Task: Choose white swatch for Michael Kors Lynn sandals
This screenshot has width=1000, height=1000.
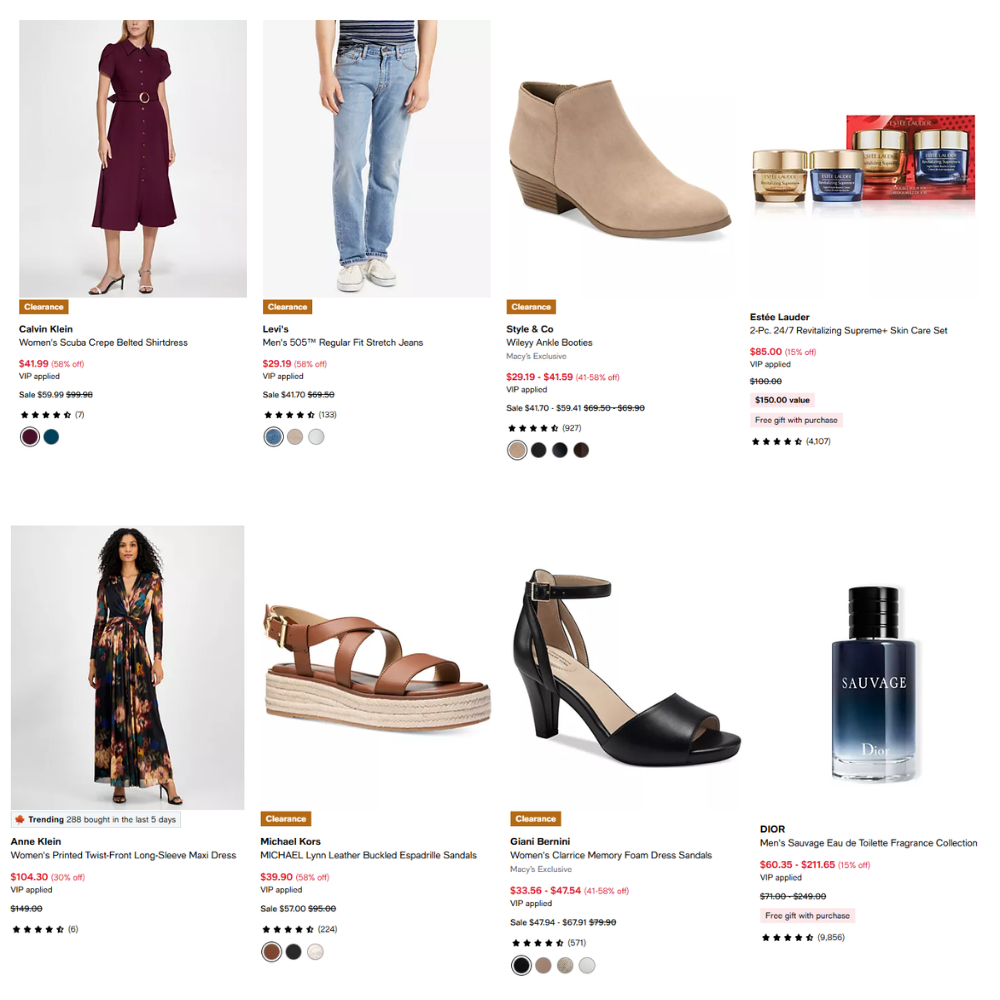Action: (x=315, y=952)
